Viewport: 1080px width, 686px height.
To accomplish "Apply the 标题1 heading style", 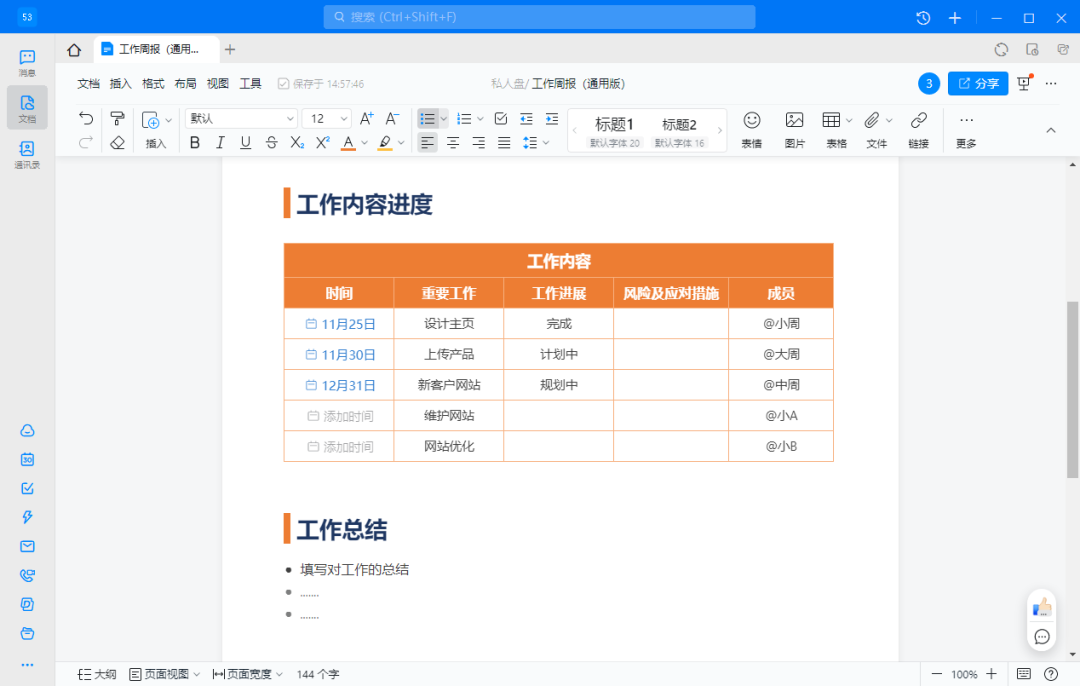I will [614, 125].
